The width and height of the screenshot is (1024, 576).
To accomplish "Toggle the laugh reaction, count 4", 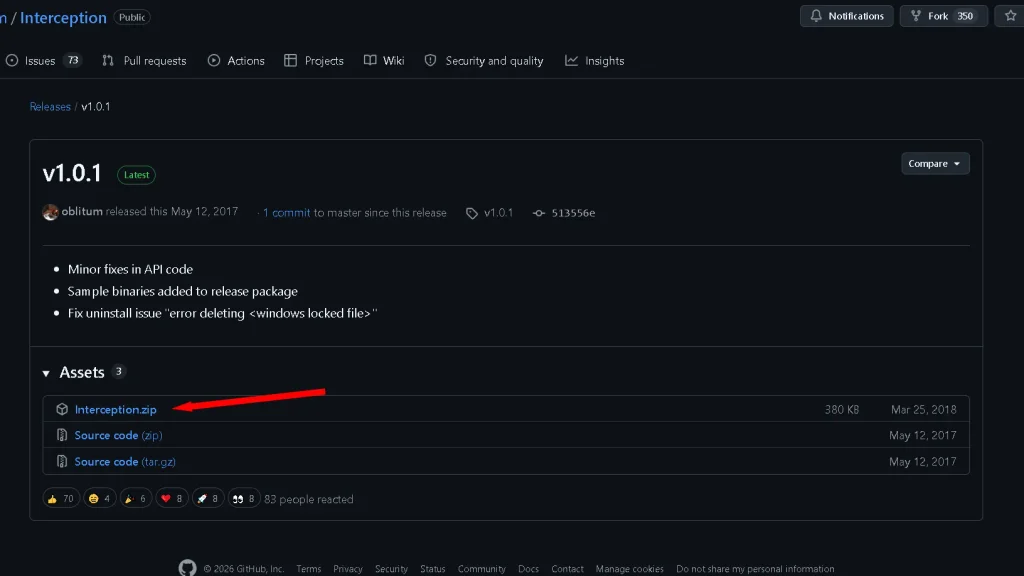I will coord(99,499).
